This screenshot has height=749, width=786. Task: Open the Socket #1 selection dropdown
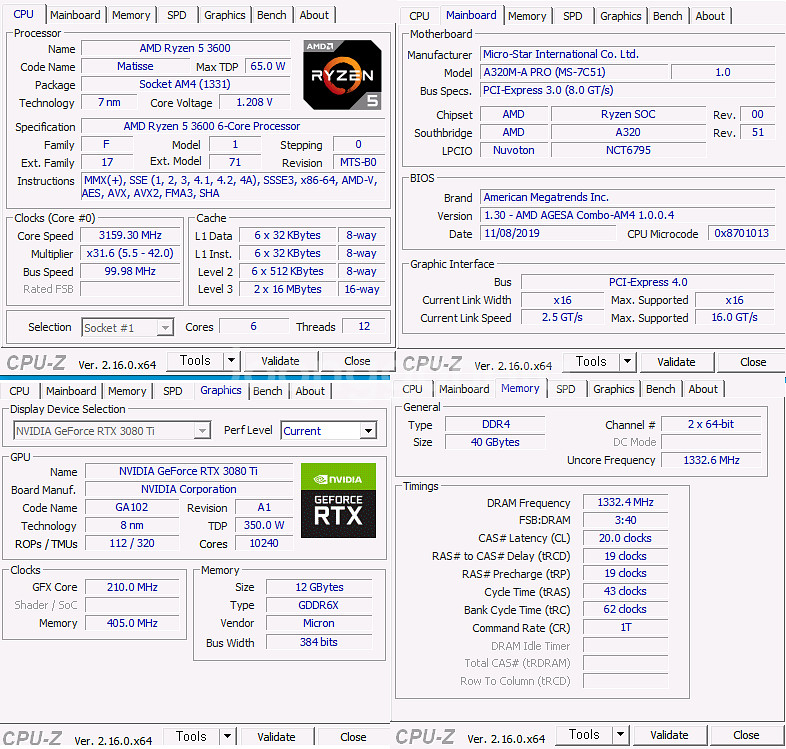pyautogui.click(x=165, y=328)
